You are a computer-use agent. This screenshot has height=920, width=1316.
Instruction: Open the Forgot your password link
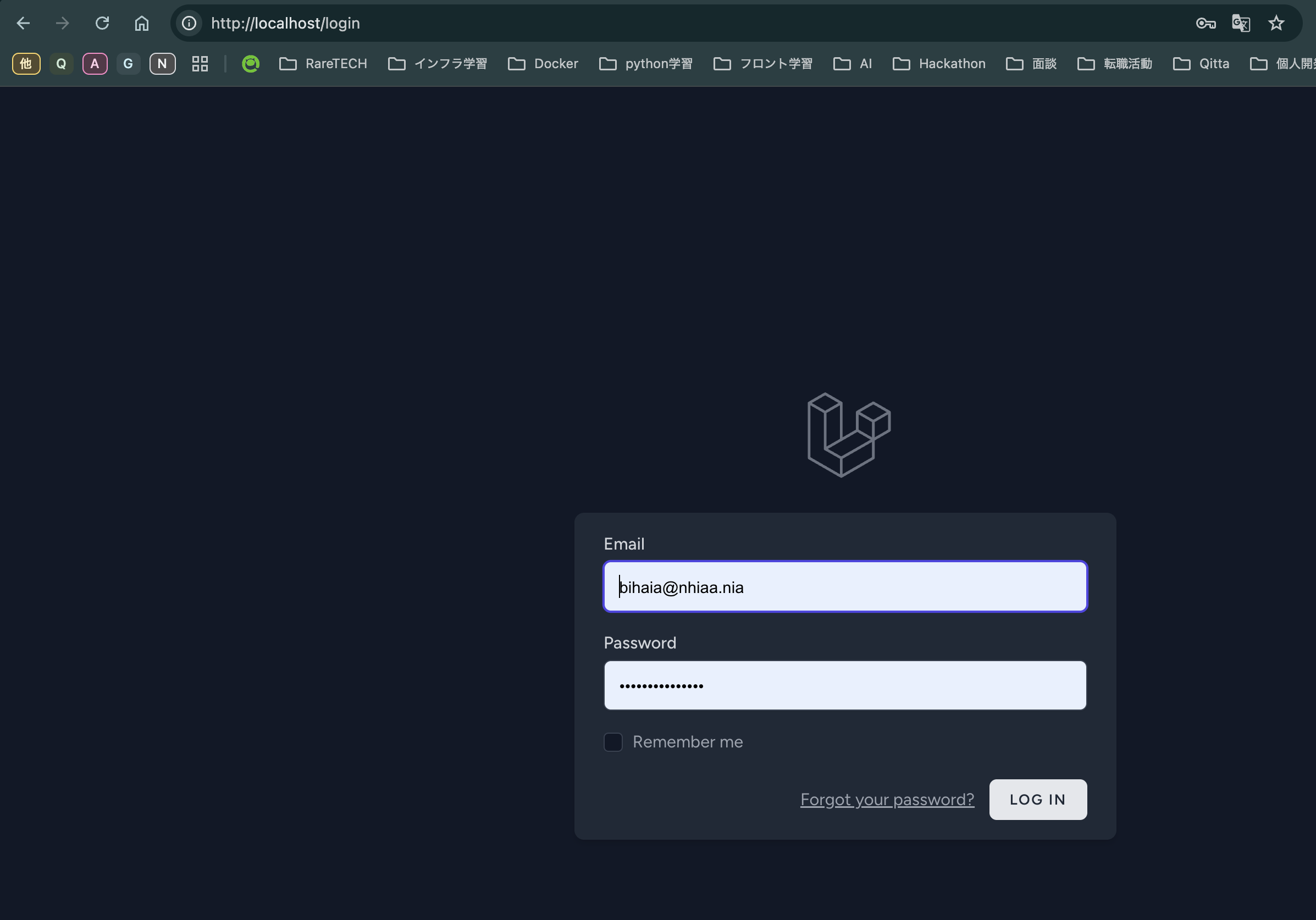887,799
